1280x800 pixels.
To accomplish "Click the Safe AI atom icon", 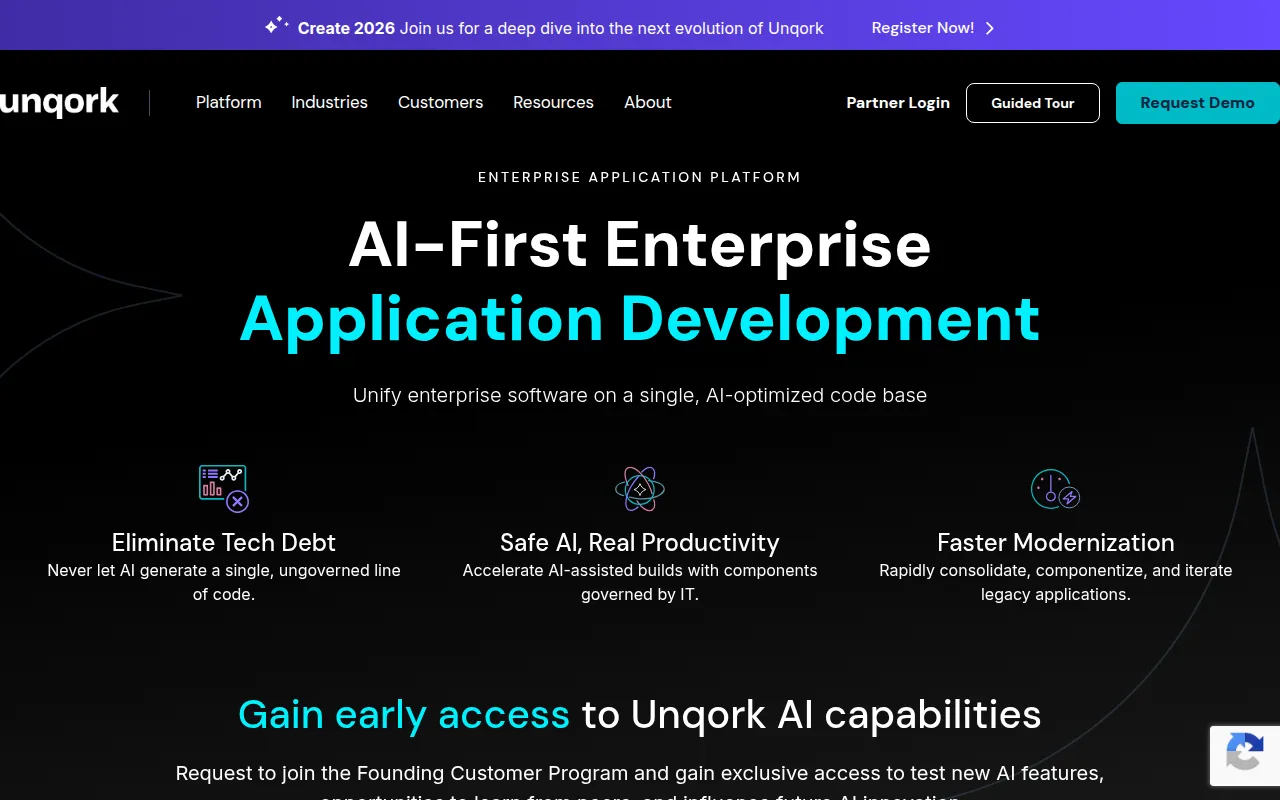I will click(640, 489).
